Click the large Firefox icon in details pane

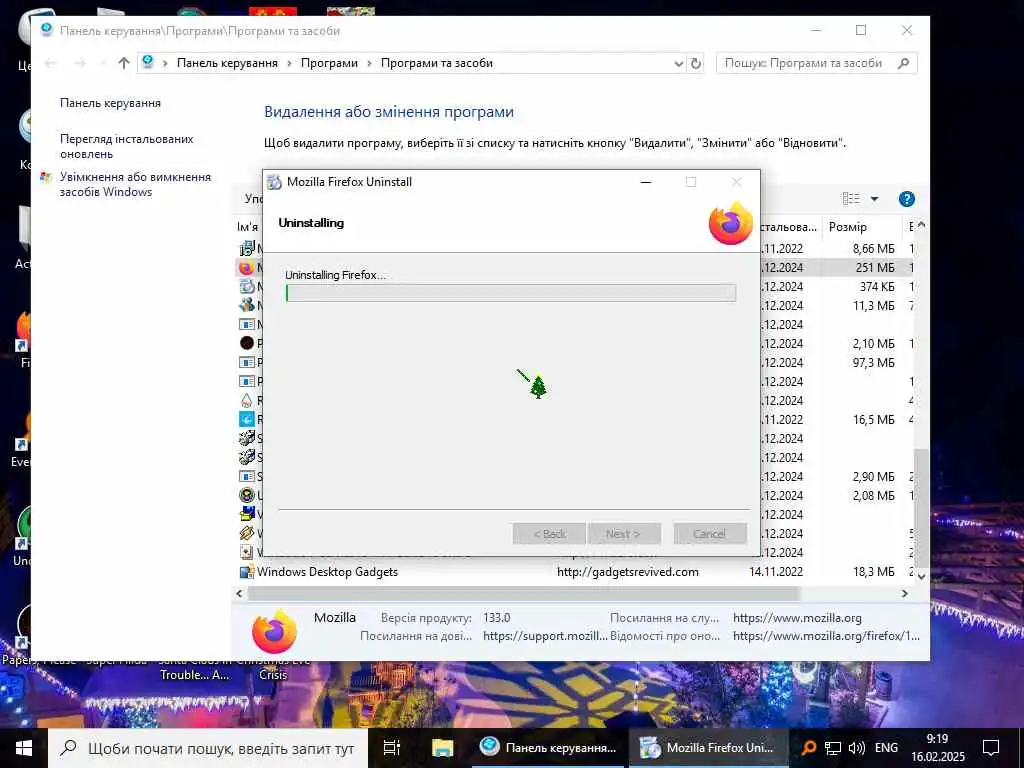tap(274, 631)
